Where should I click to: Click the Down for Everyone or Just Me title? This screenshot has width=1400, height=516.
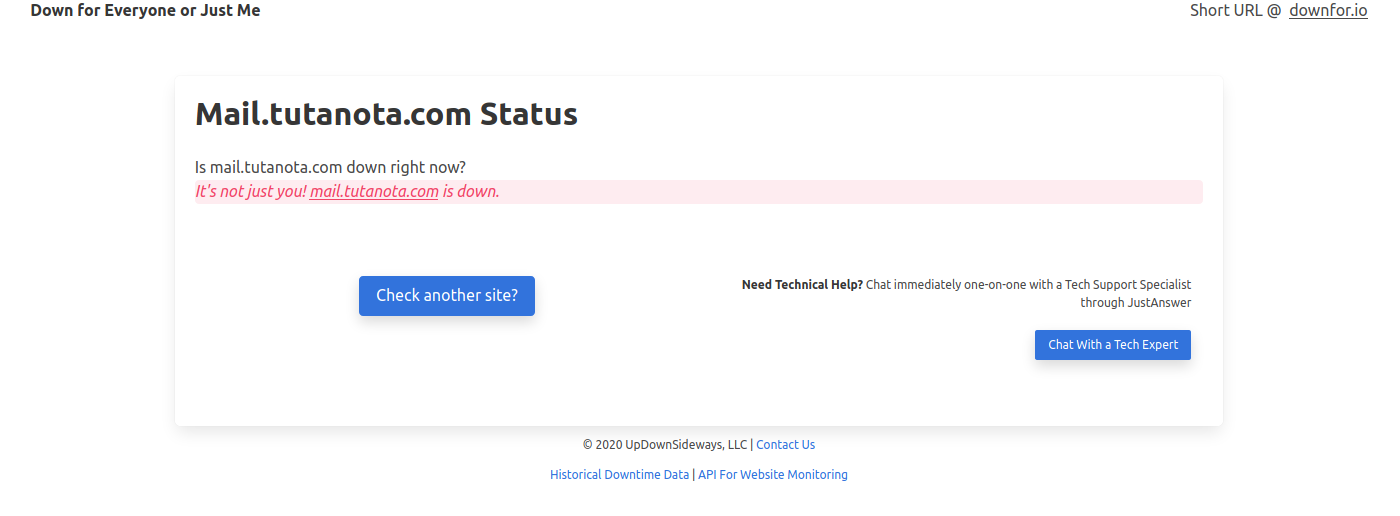click(x=145, y=11)
